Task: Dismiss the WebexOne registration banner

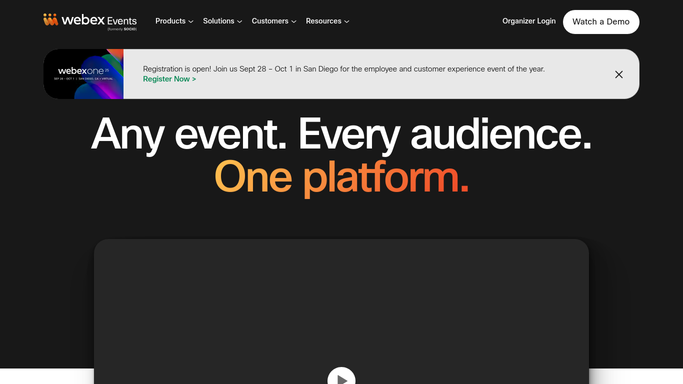Action: pos(619,74)
